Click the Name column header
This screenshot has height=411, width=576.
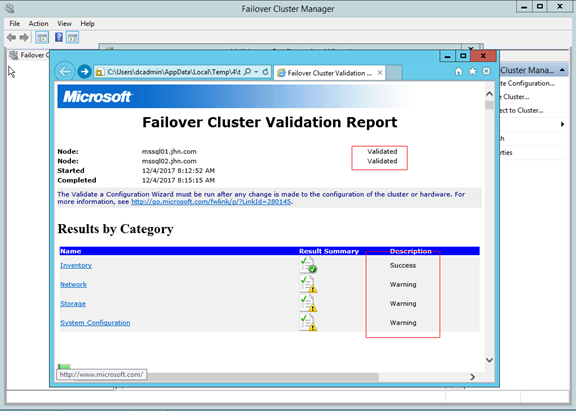click(71, 251)
